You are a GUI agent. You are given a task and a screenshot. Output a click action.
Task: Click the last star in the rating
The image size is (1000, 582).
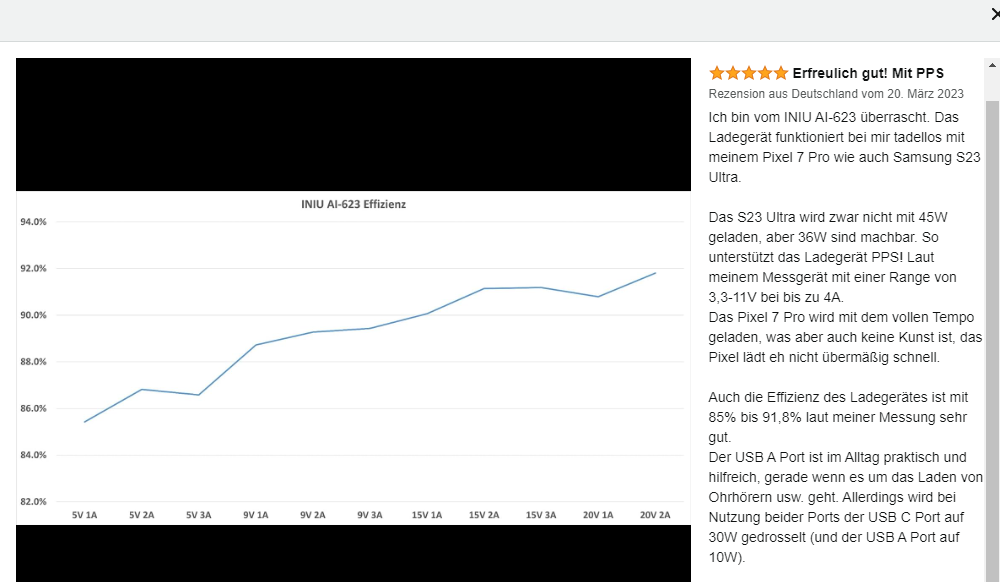[x=781, y=73]
